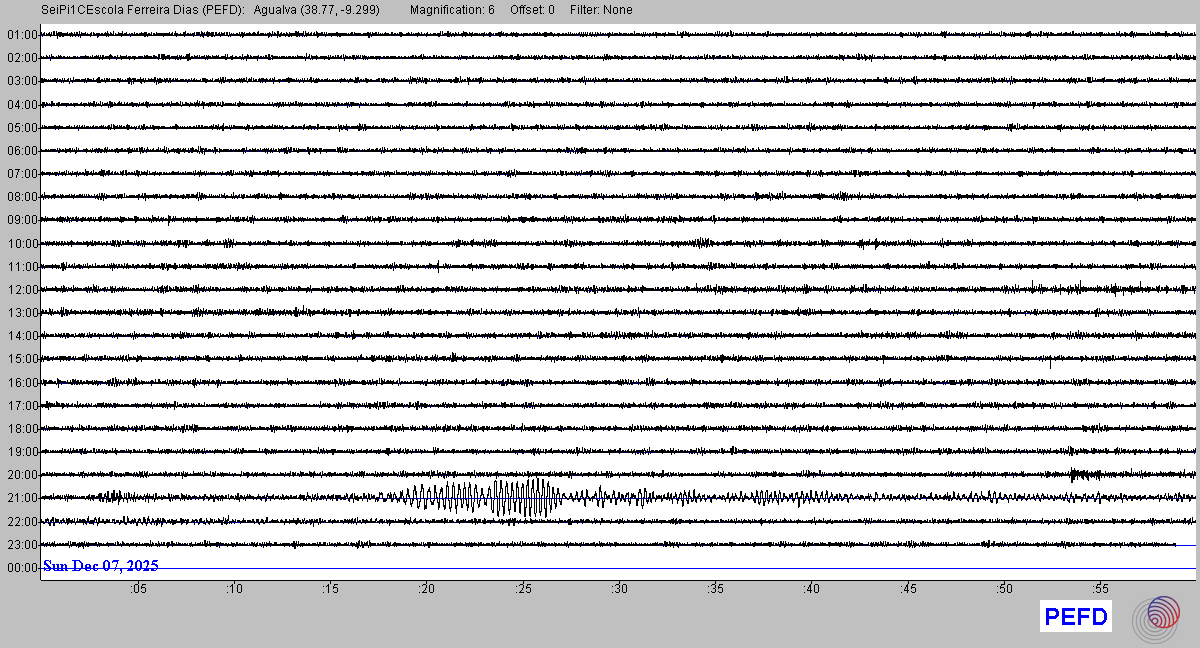Click the 12:00 hour label
Screen dimensions: 1200x648
click(x=22, y=290)
